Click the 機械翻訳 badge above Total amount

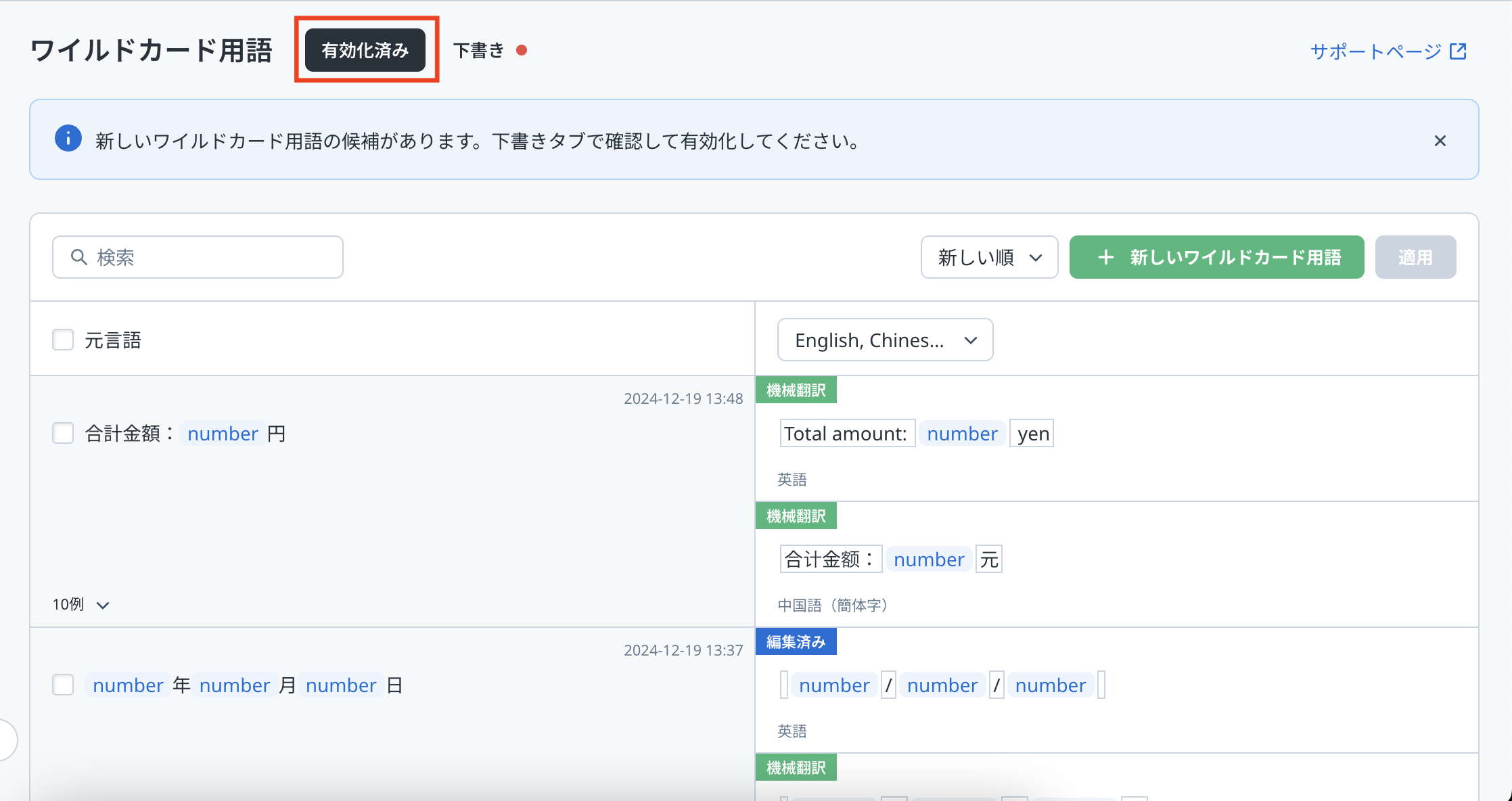coord(796,390)
